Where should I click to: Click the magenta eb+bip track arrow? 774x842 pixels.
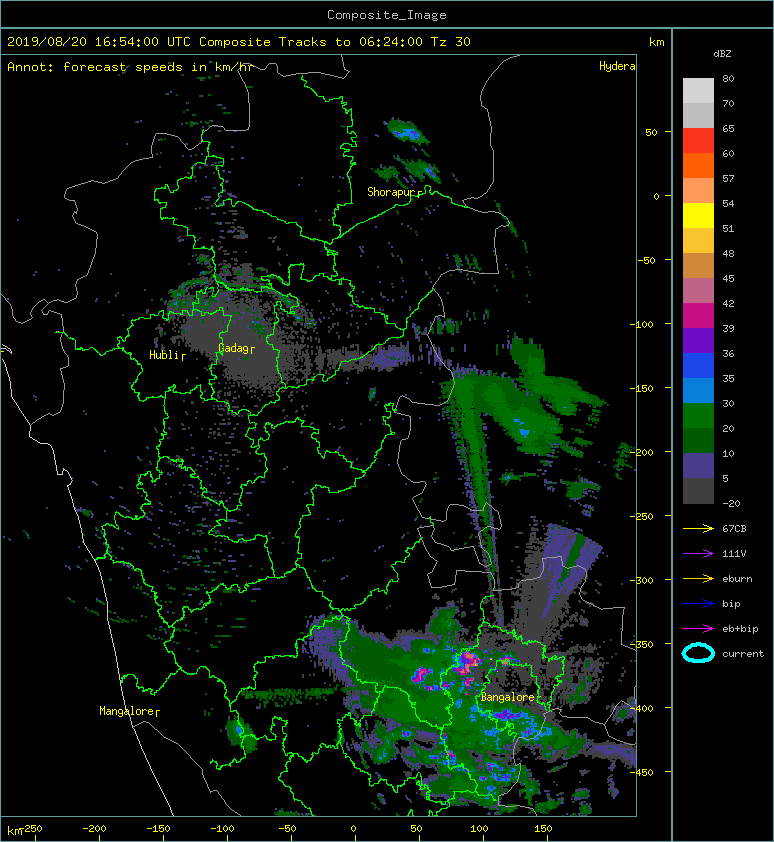click(x=698, y=628)
